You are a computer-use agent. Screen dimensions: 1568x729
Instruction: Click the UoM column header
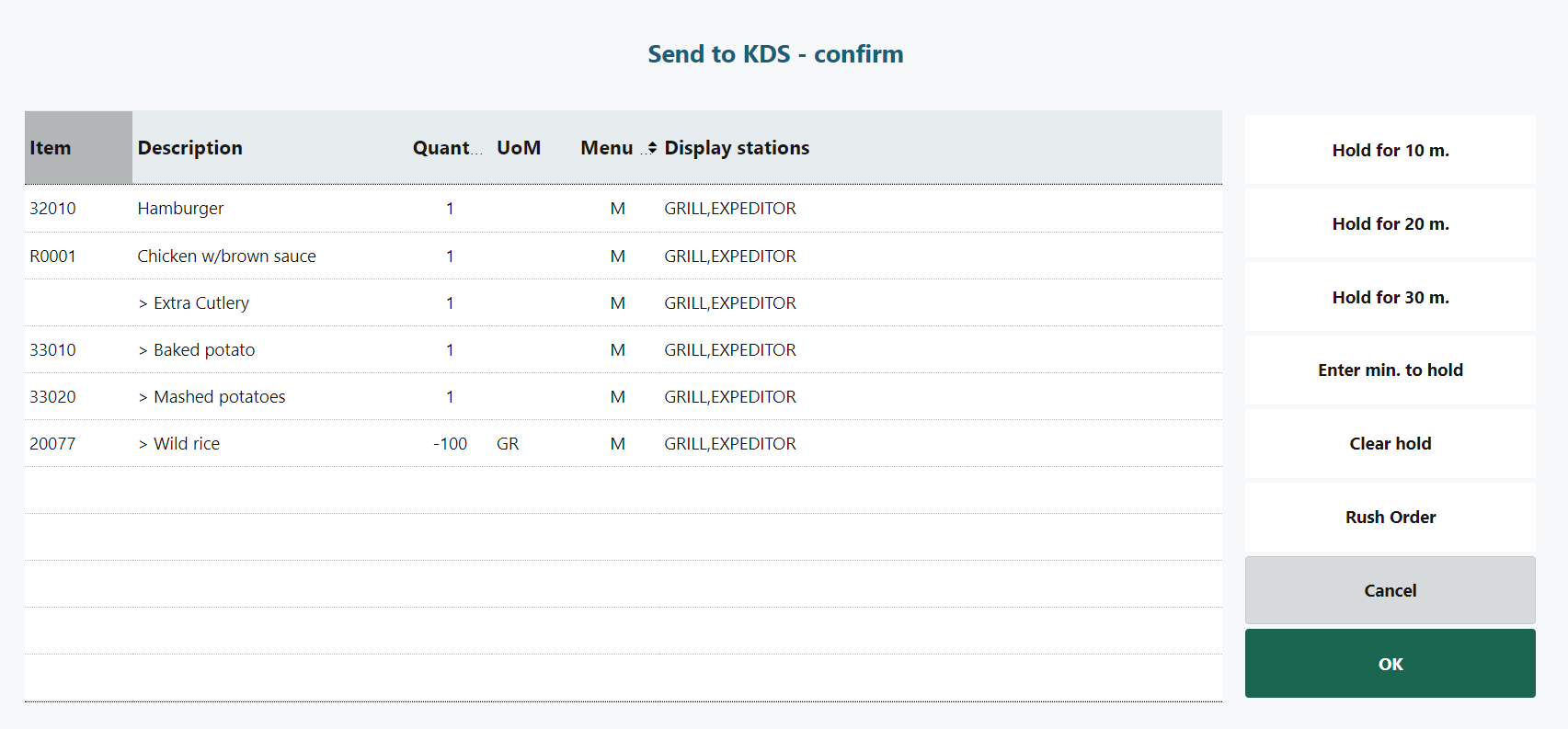point(519,148)
